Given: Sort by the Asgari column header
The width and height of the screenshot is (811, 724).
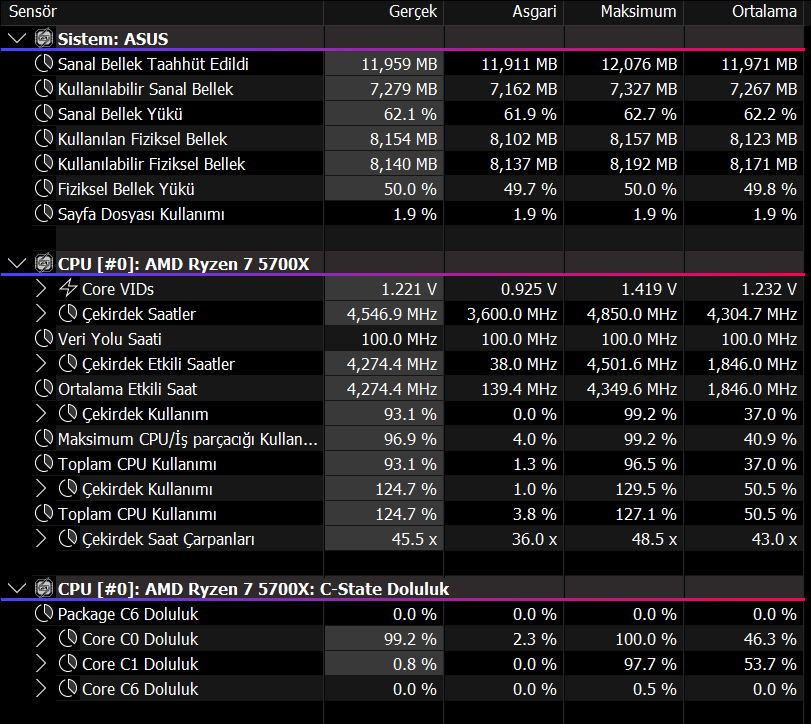Looking at the screenshot, I should 504,12.
